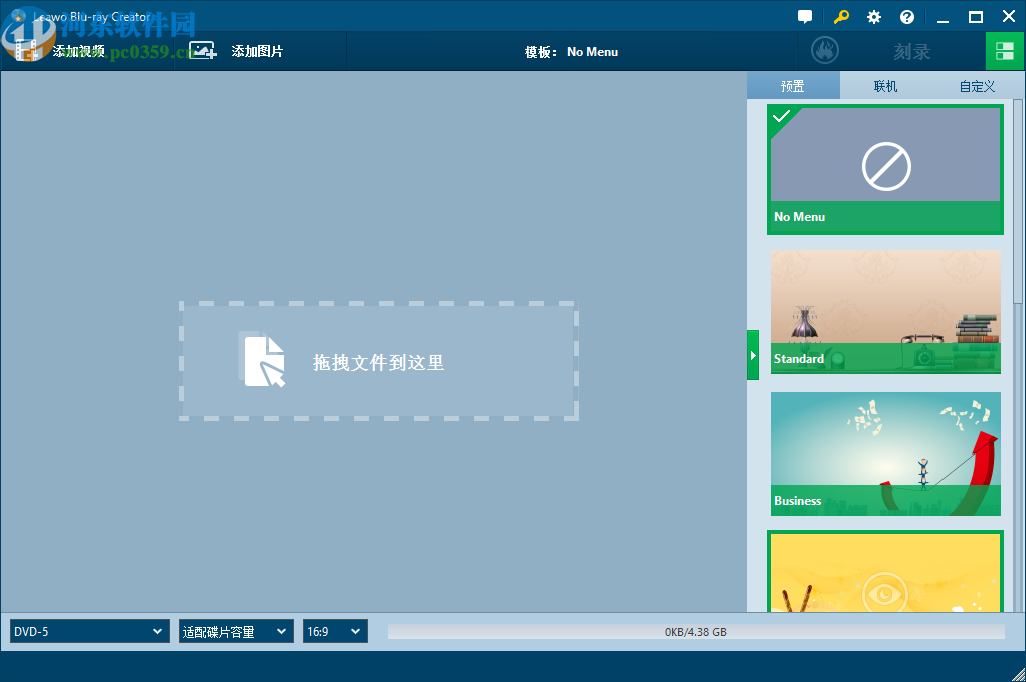
Task: Open the DVD-5 disc type dropdown
Action: (88, 631)
